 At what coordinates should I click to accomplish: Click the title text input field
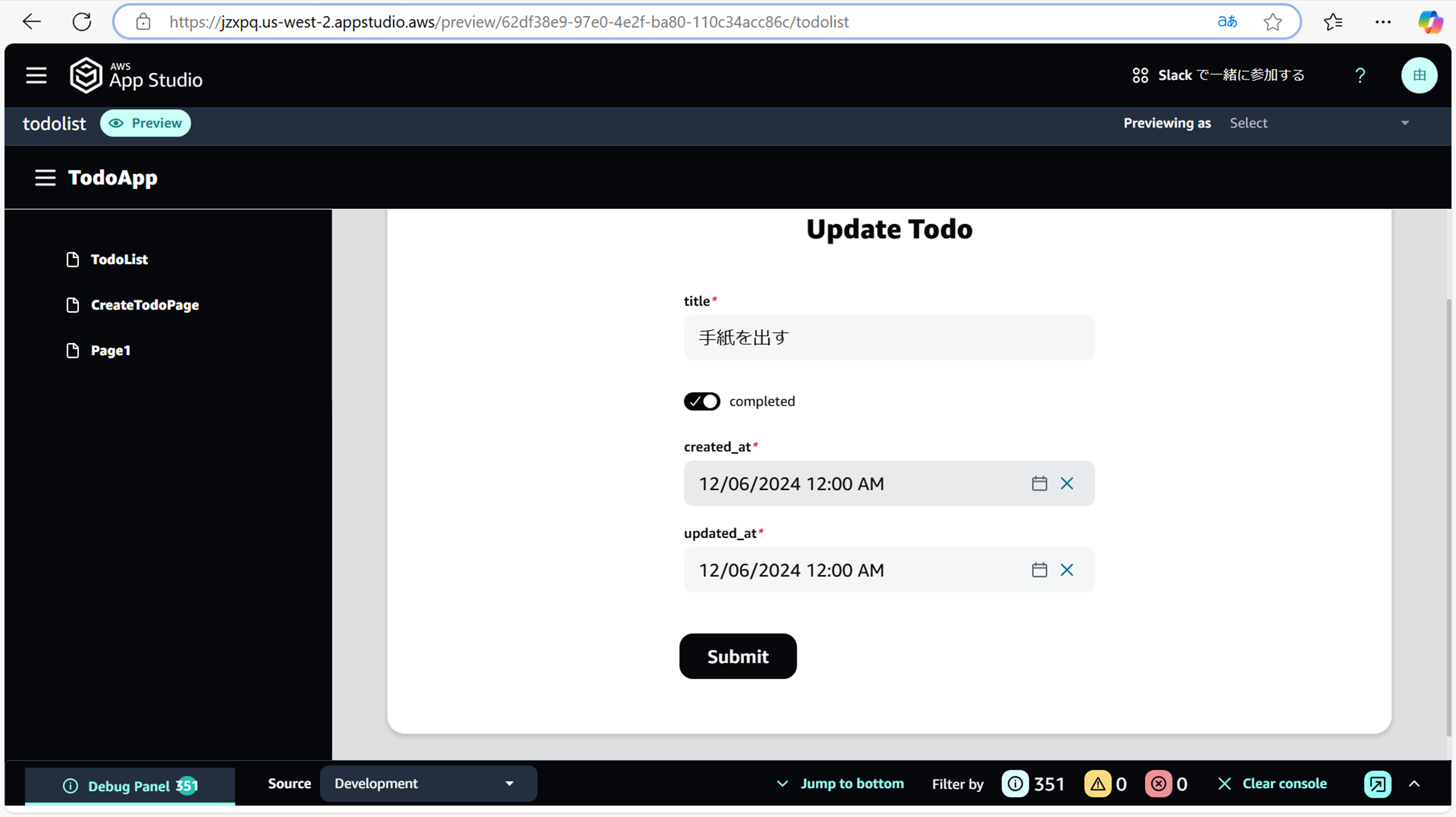[889, 337]
